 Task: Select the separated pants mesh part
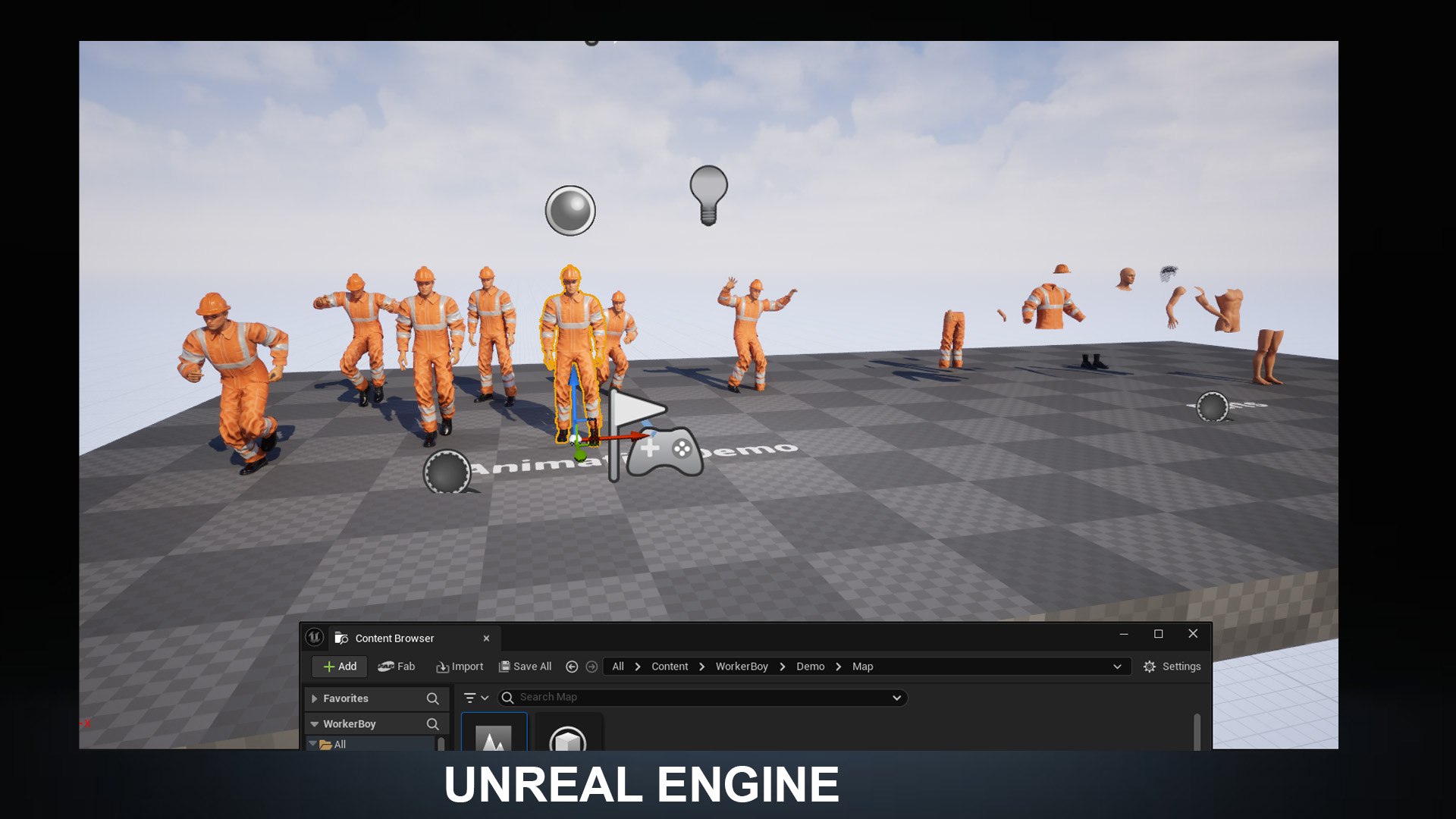click(x=952, y=339)
